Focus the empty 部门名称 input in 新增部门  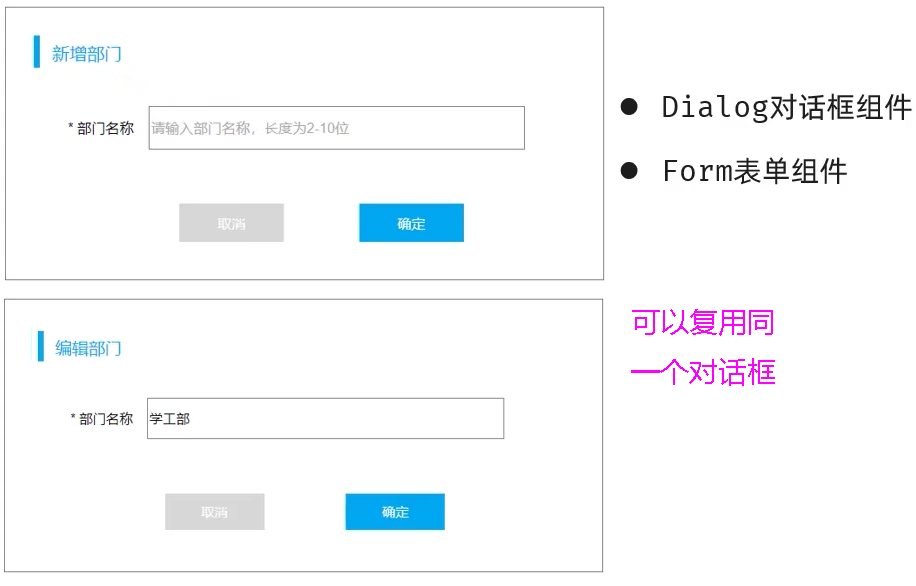point(336,128)
